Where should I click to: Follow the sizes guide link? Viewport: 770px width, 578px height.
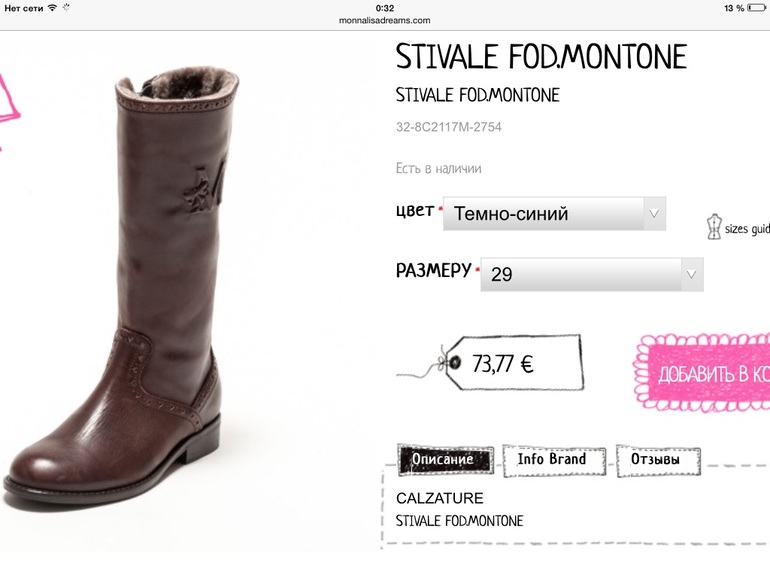pos(747,229)
